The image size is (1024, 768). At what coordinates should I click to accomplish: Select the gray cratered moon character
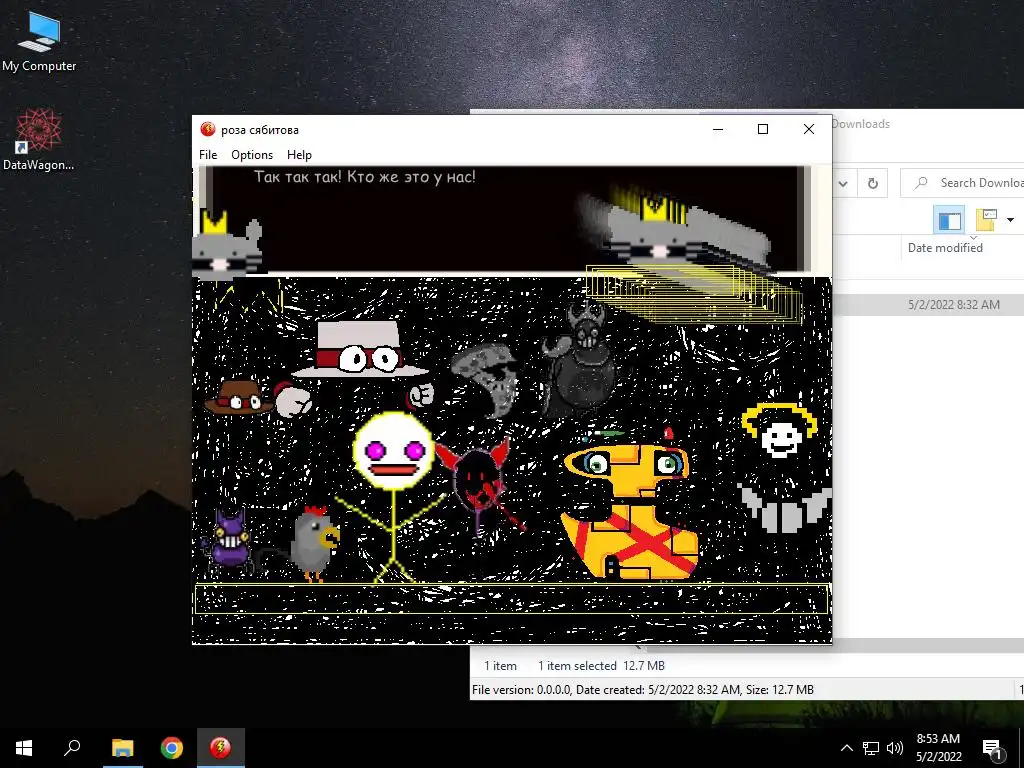pyautogui.click(x=487, y=380)
